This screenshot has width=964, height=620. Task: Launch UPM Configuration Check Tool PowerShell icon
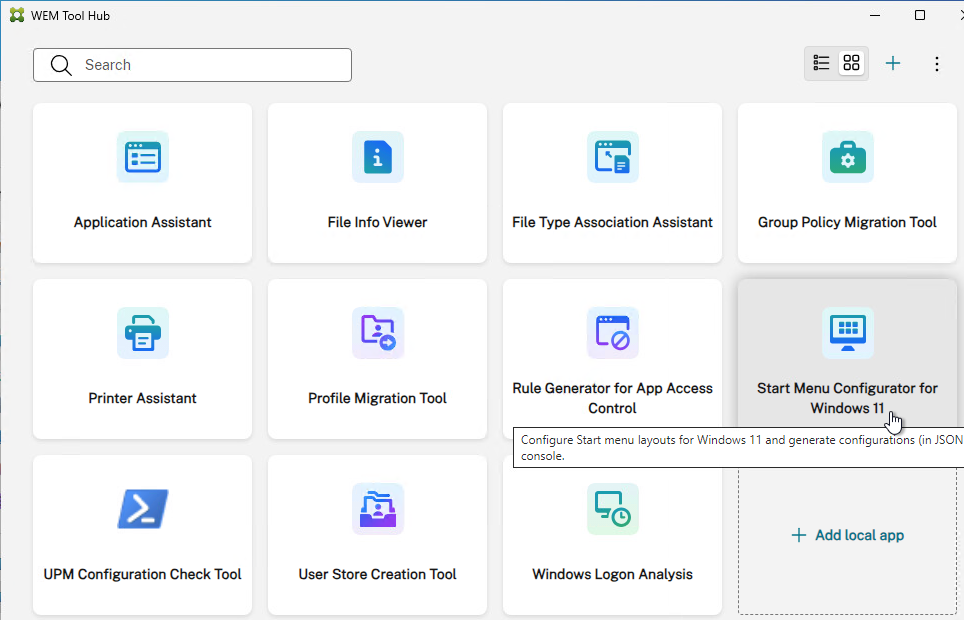143,509
